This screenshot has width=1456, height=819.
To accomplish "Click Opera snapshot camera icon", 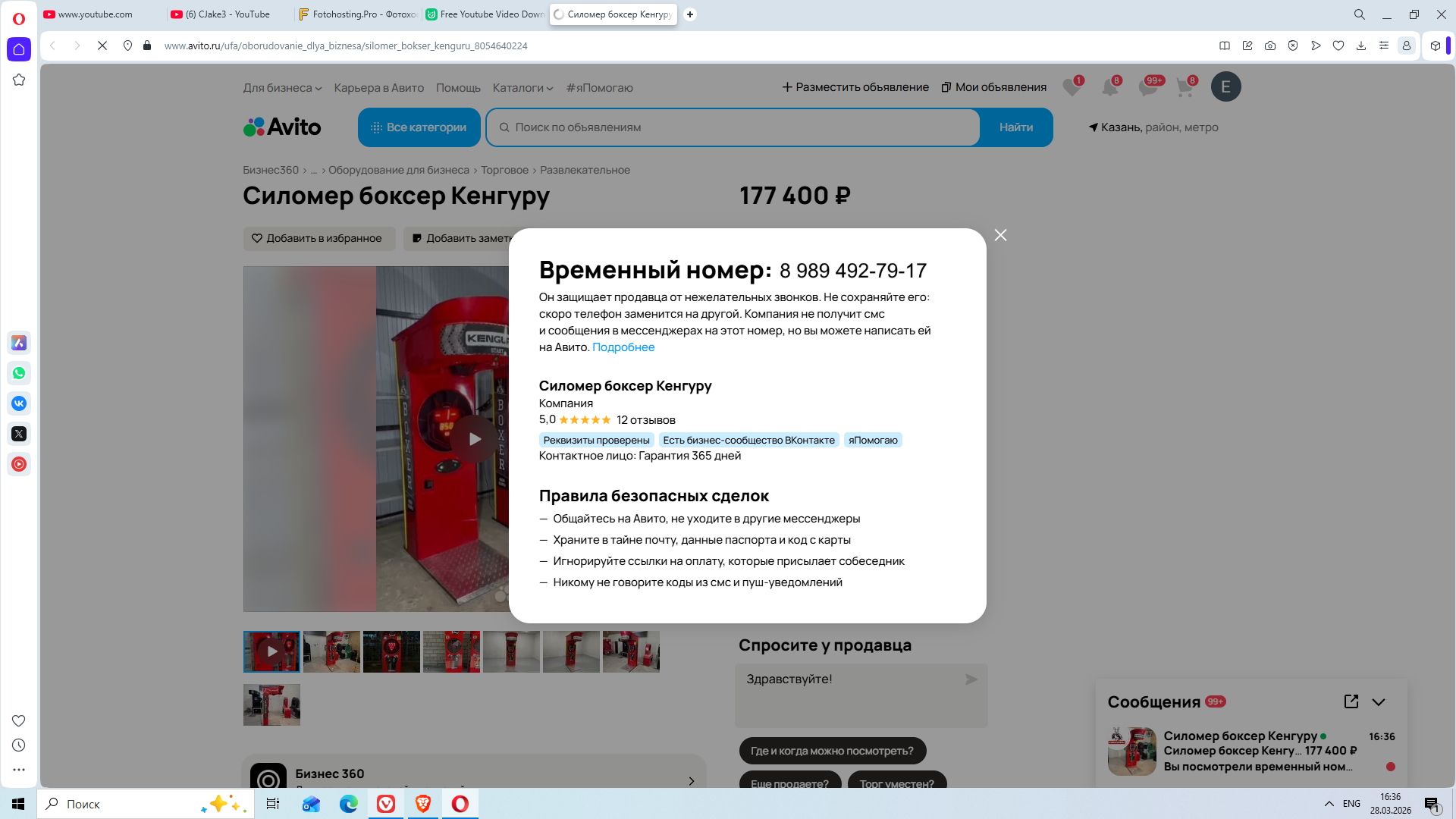I will [x=1270, y=45].
